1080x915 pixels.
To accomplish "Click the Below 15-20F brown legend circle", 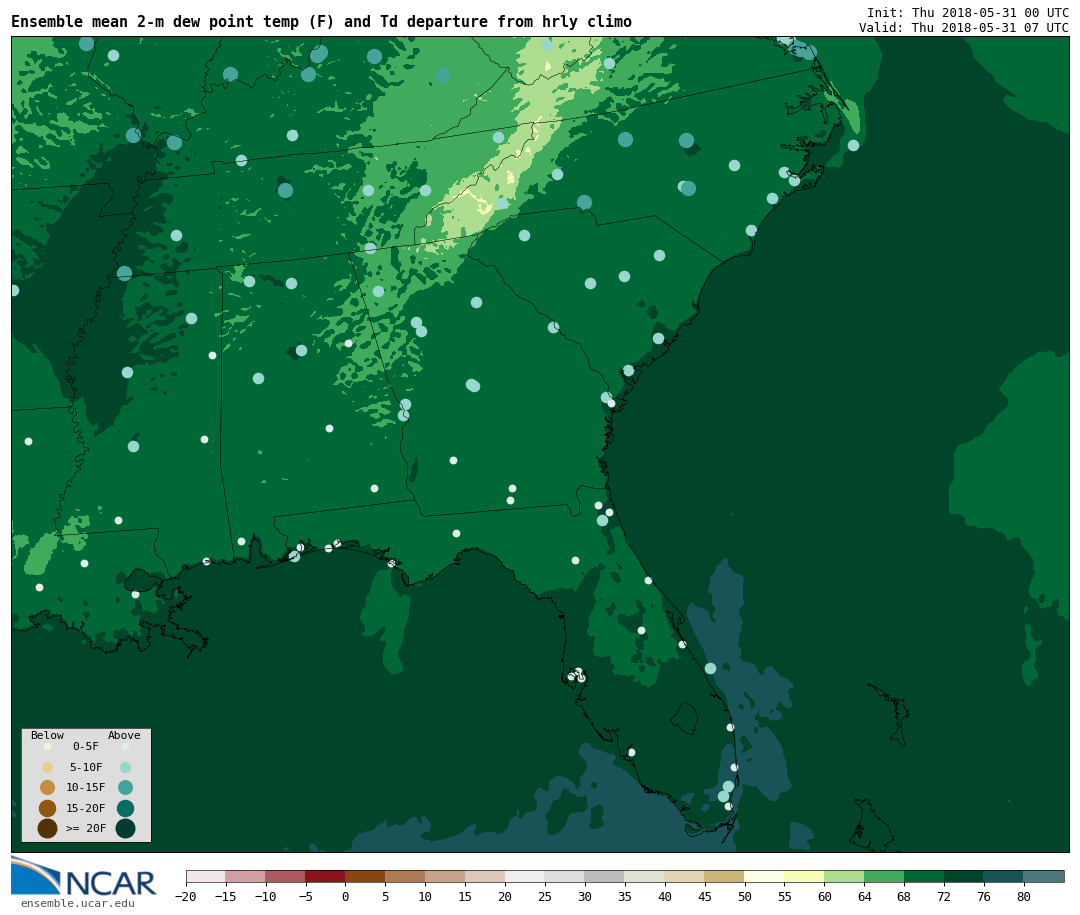I will click(48, 808).
